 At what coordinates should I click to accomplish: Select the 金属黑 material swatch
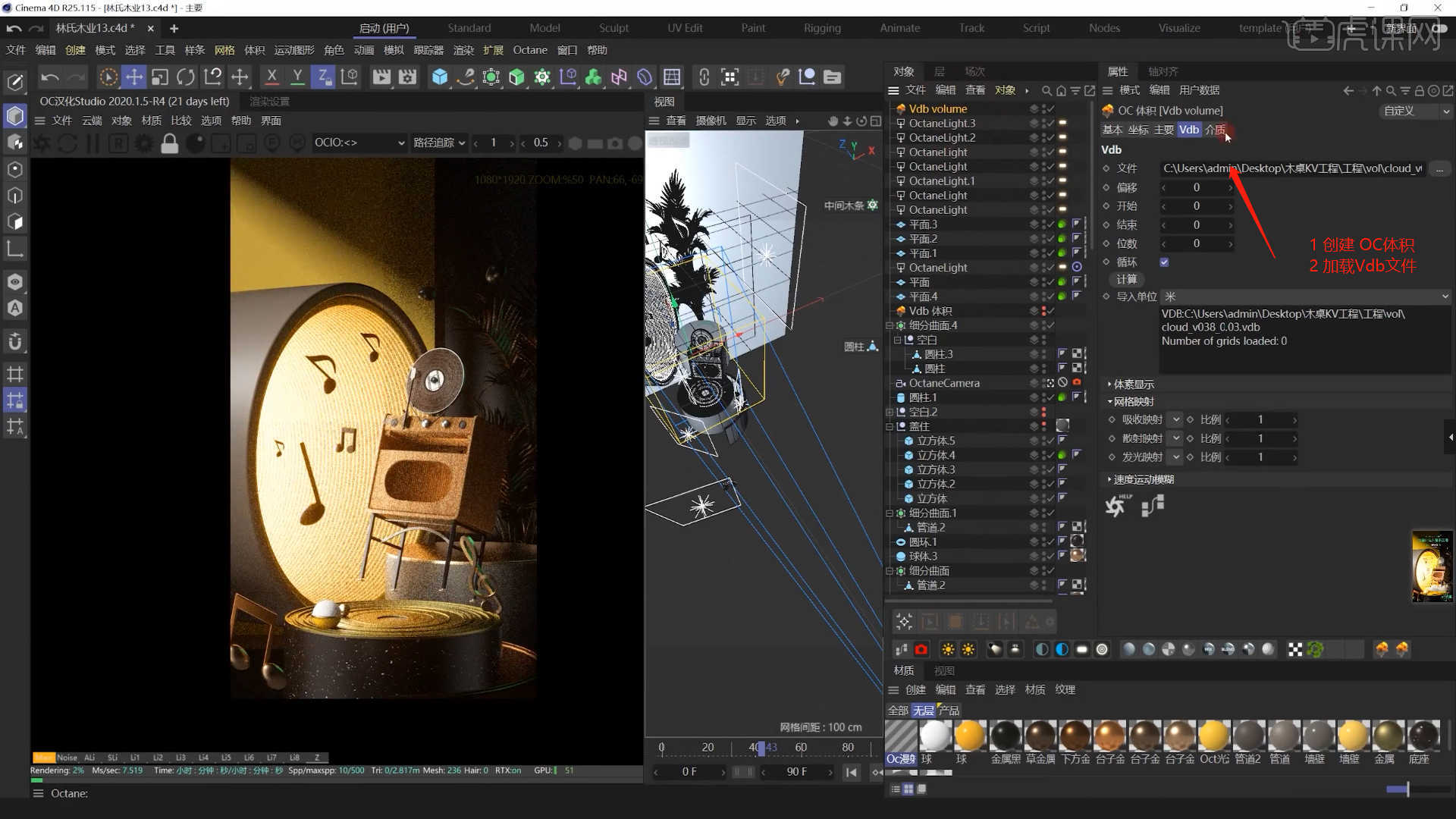(x=1006, y=742)
